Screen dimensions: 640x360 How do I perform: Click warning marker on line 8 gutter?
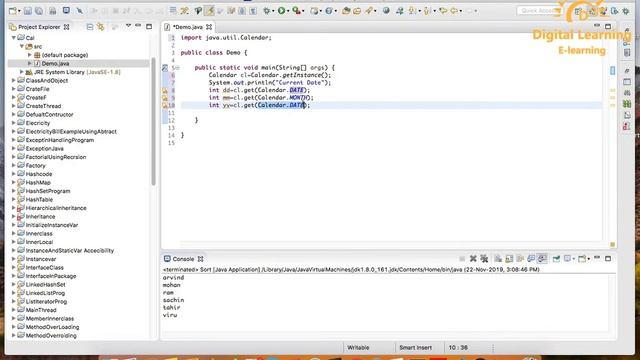click(x=165, y=90)
